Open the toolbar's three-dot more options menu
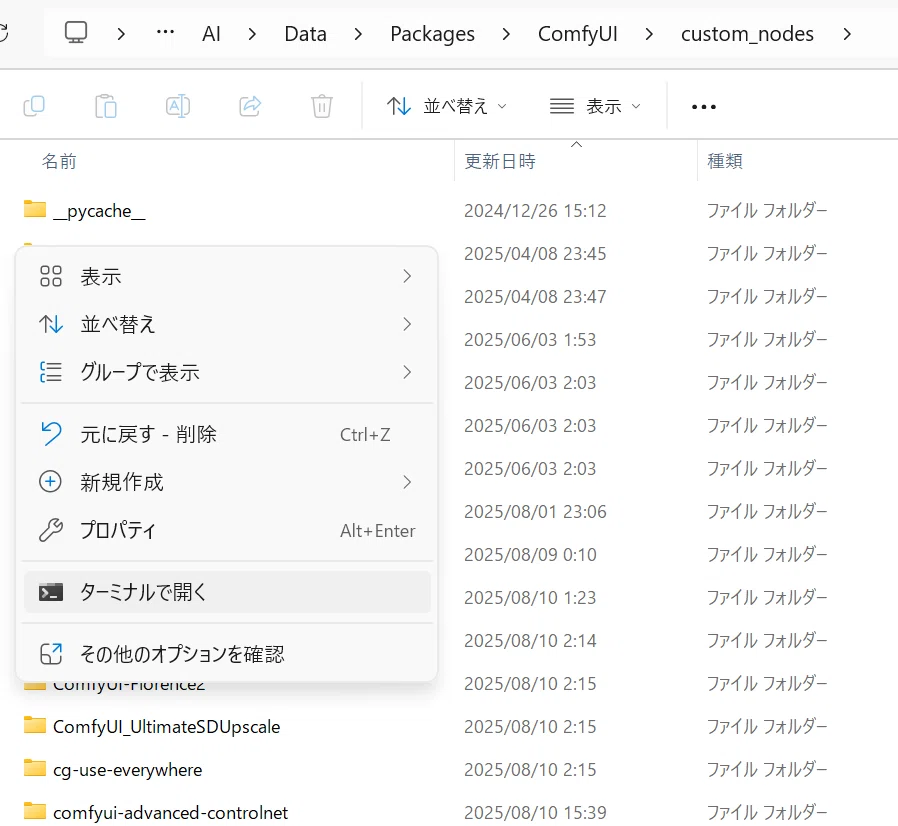898x826 pixels. pyautogui.click(x=704, y=107)
